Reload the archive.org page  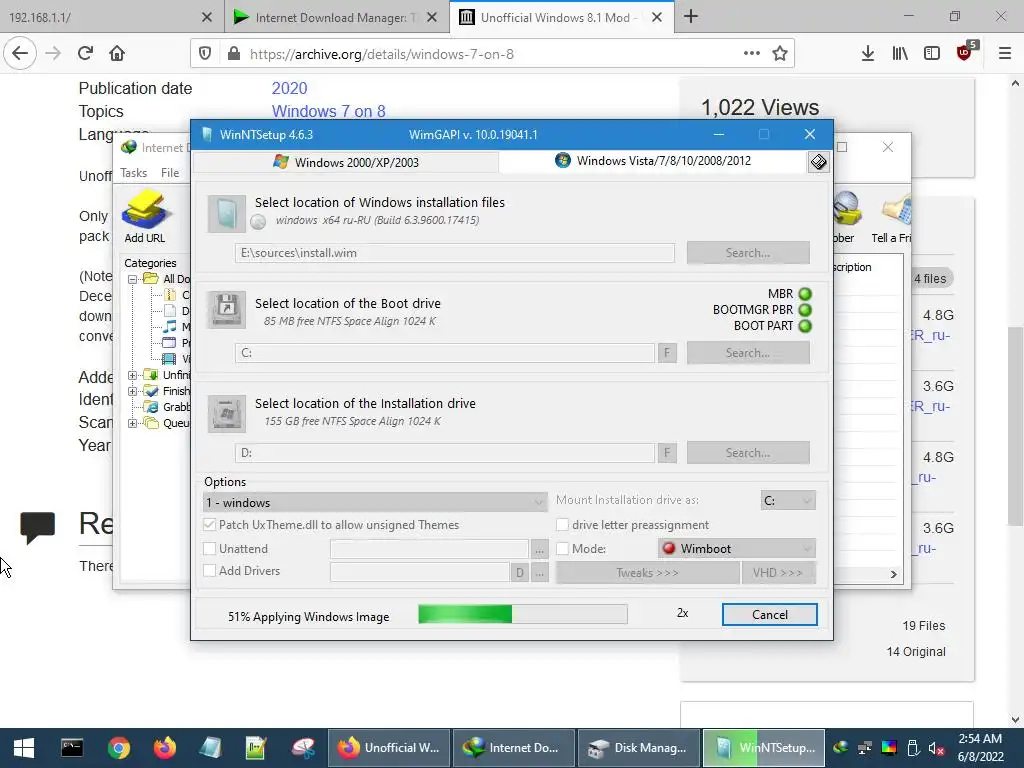click(85, 54)
